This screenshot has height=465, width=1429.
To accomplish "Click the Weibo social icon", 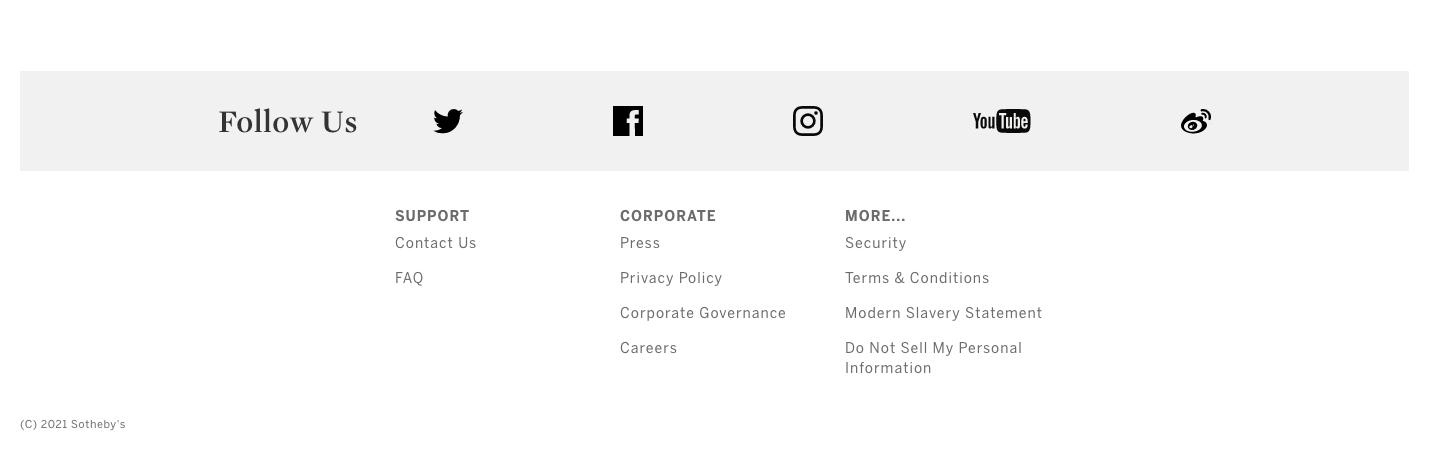I will 1196,121.
